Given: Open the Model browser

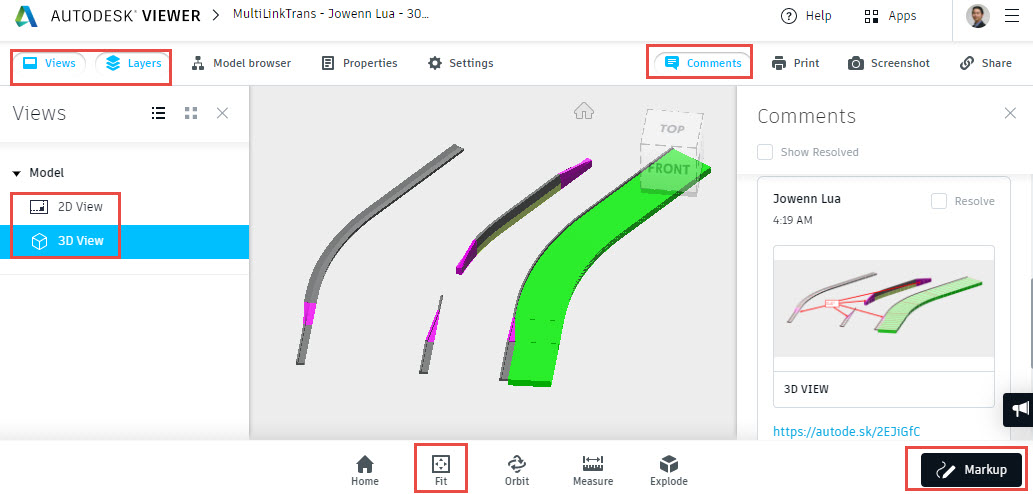Looking at the screenshot, I should (240, 63).
